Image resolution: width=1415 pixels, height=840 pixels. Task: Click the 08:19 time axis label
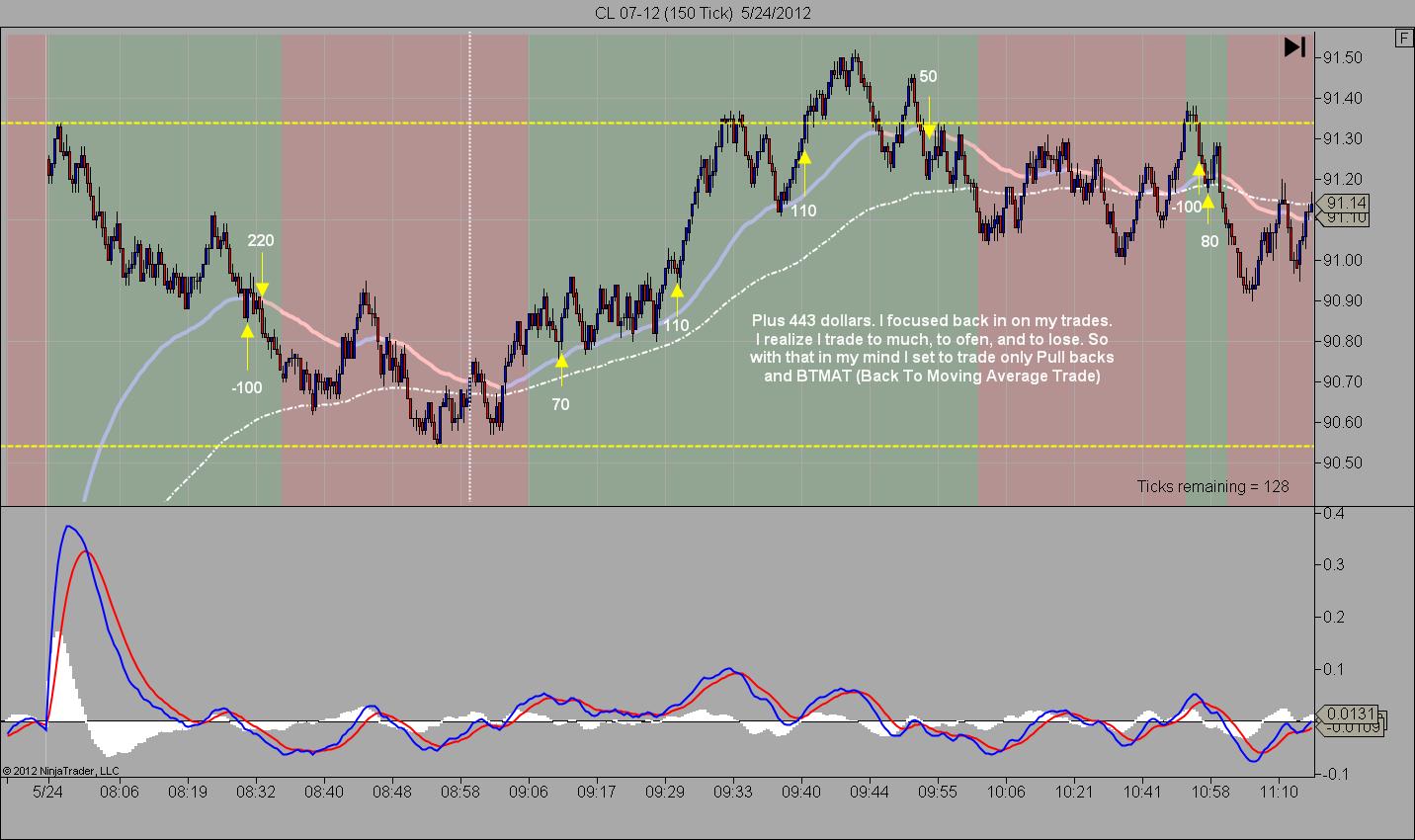tap(187, 792)
